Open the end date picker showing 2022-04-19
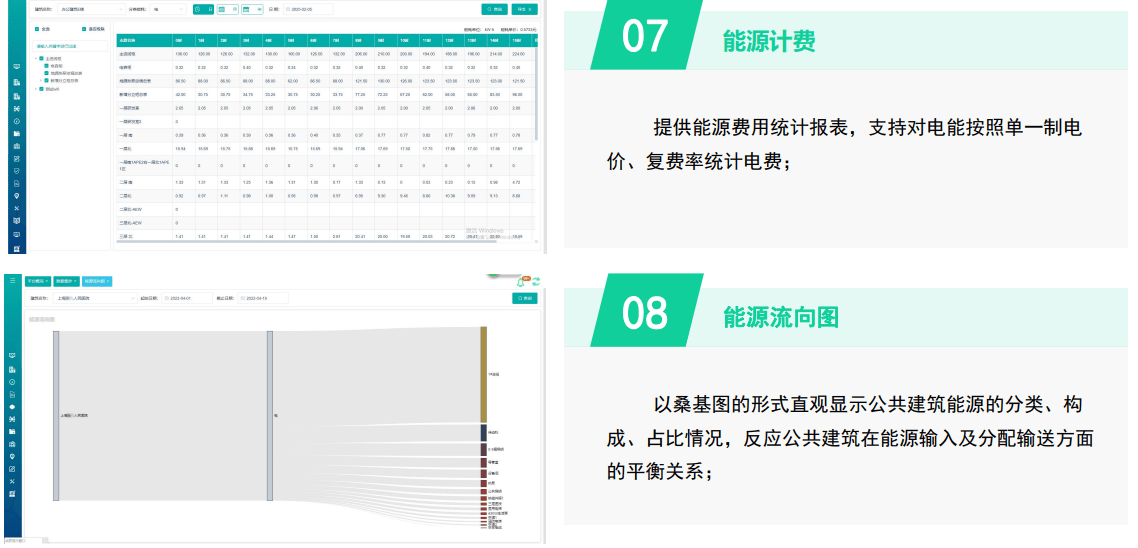1138x548 pixels. (263, 298)
